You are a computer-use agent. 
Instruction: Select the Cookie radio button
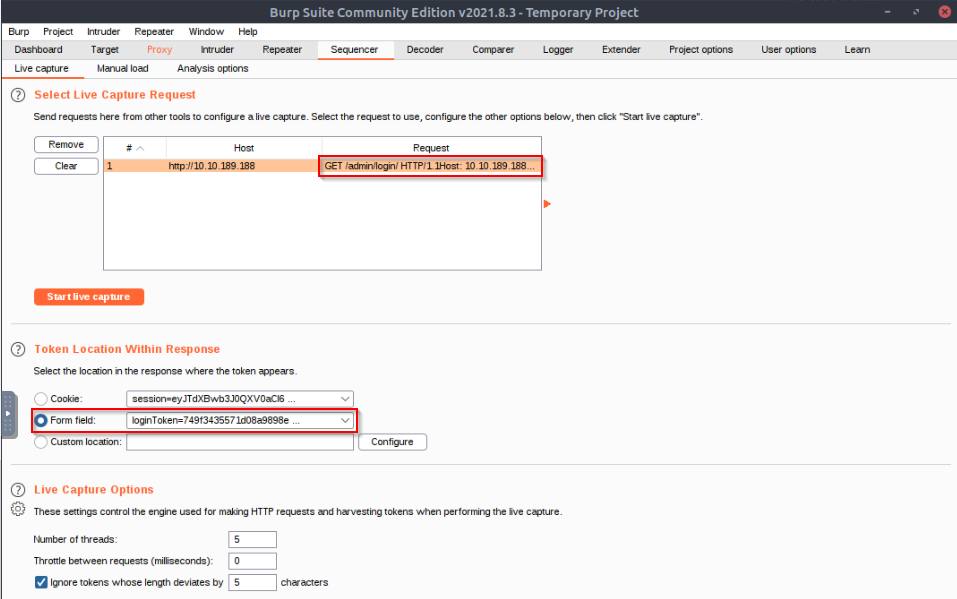coord(41,399)
